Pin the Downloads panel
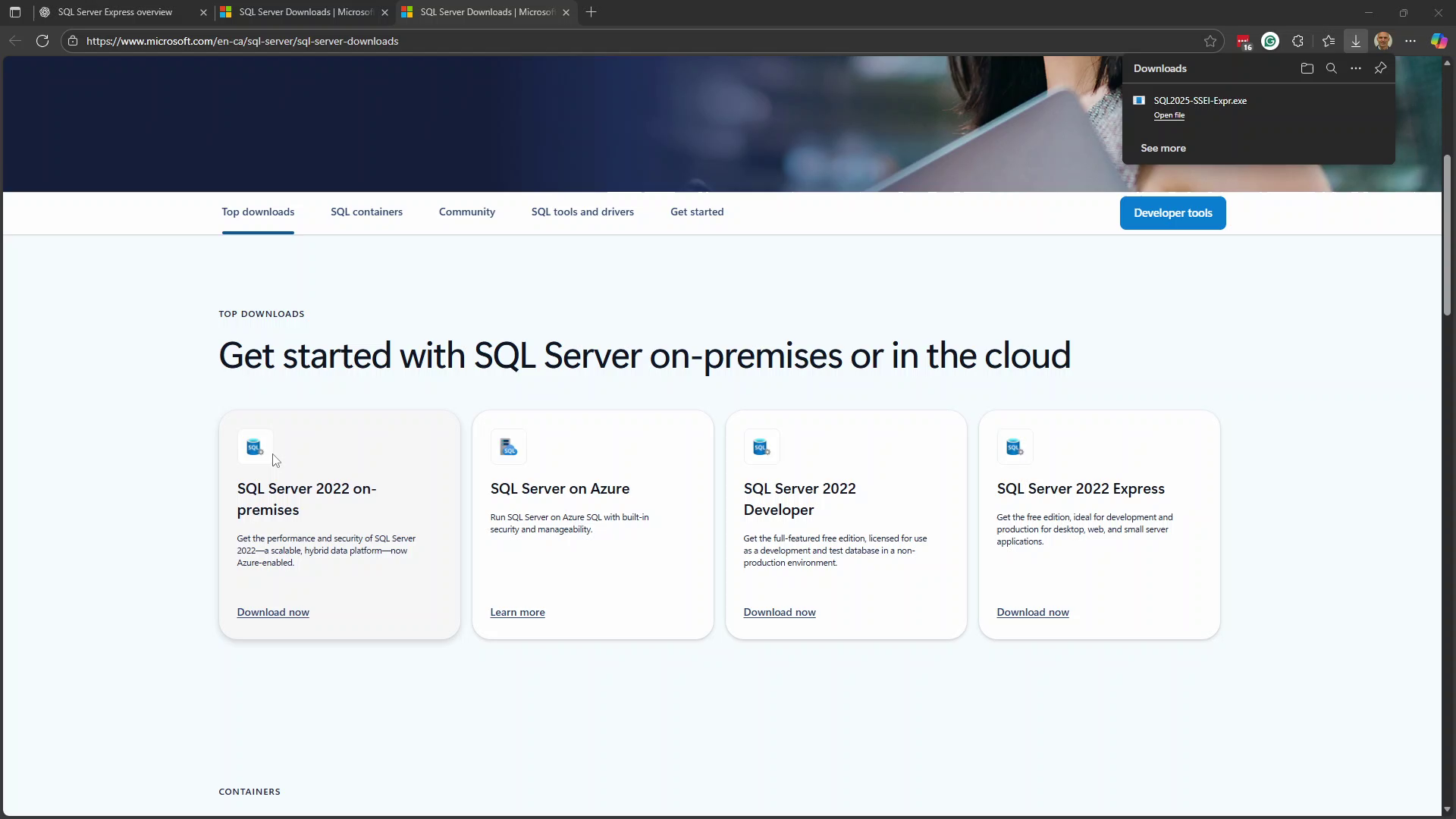 pyautogui.click(x=1380, y=68)
